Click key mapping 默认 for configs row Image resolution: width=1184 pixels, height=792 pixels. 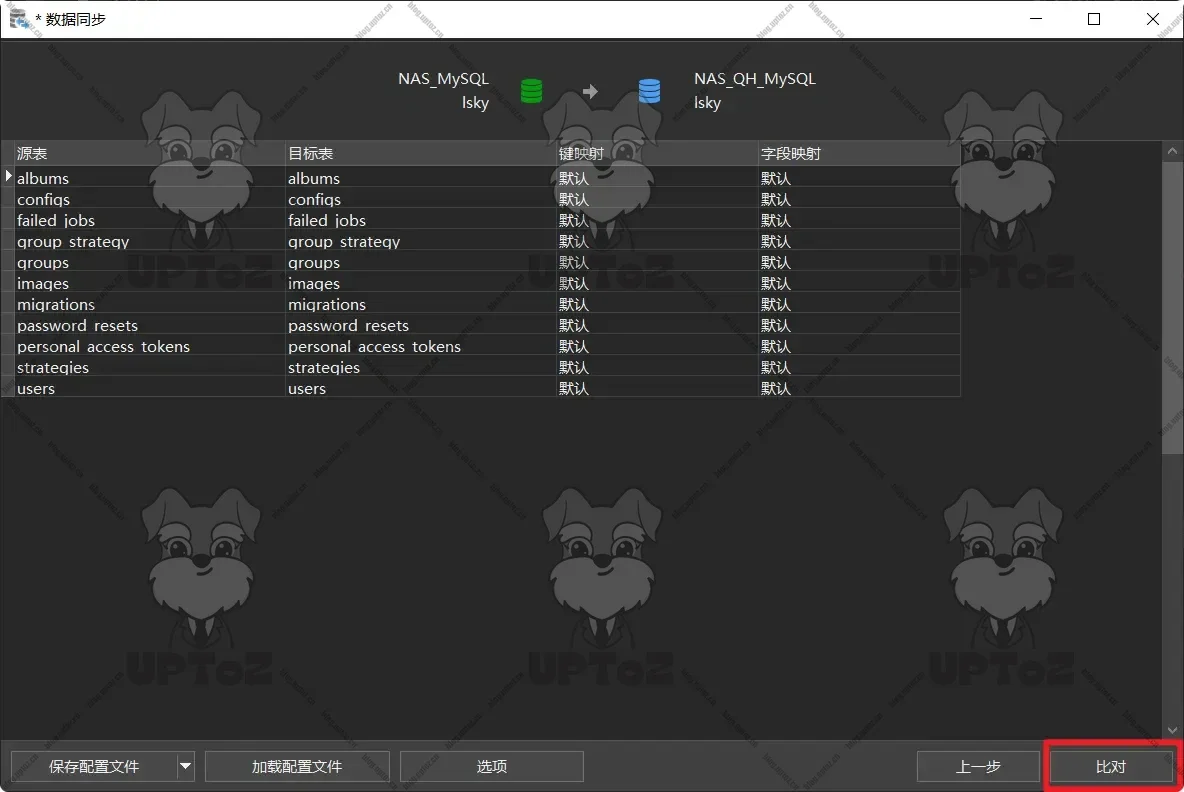point(657,199)
